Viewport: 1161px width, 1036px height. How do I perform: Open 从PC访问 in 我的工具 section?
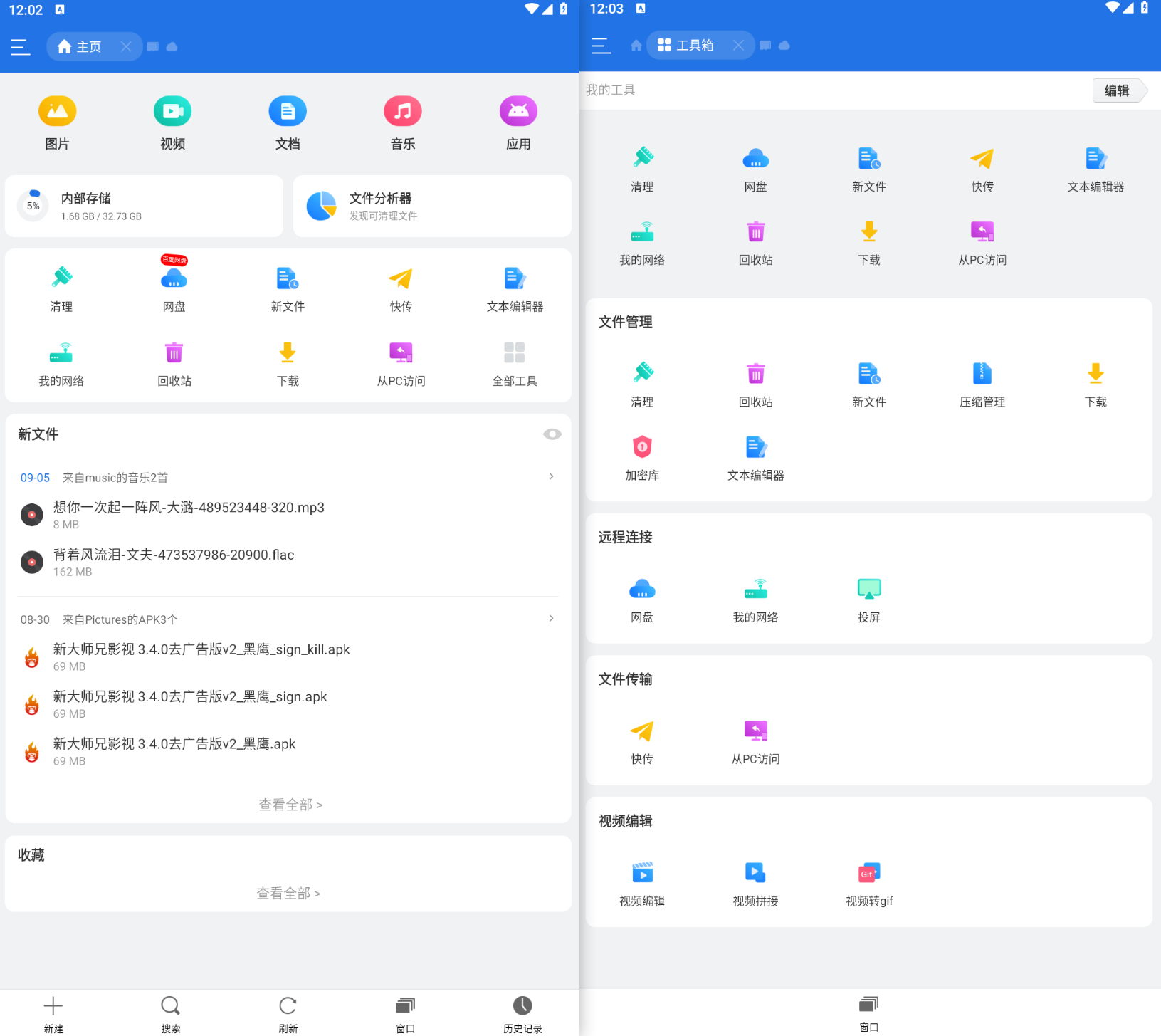(x=982, y=243)
